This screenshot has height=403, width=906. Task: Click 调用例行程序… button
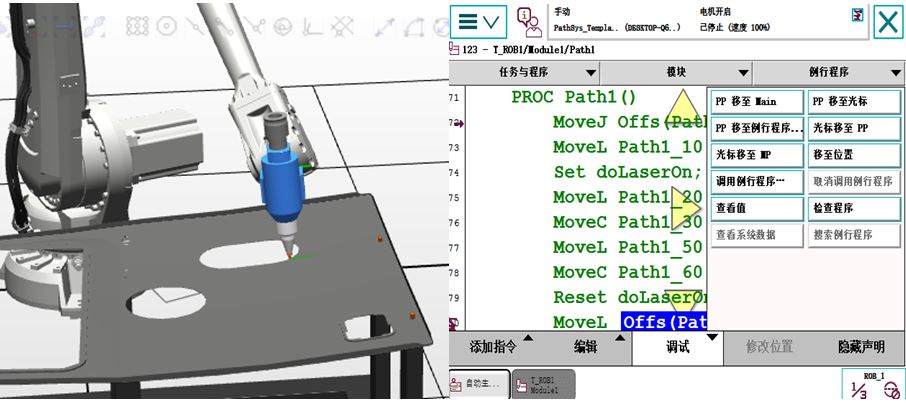757,182
